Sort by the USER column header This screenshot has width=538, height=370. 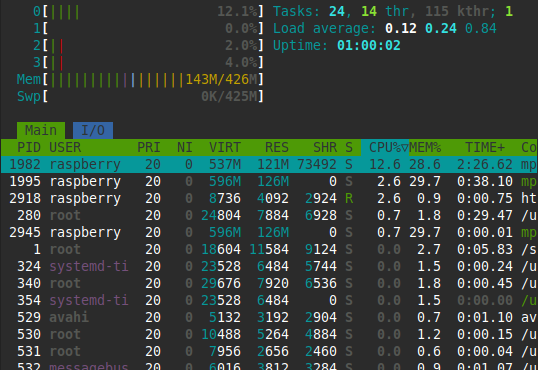click(x=65, y=148)
